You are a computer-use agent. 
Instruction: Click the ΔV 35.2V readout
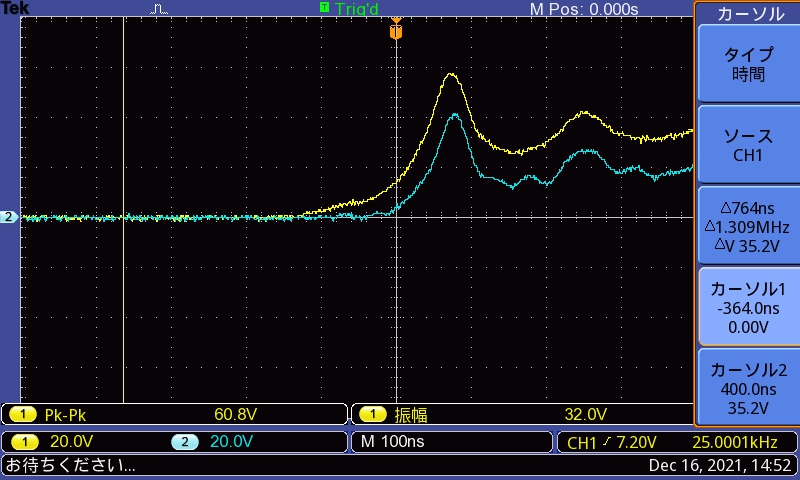tap(747, 246)
